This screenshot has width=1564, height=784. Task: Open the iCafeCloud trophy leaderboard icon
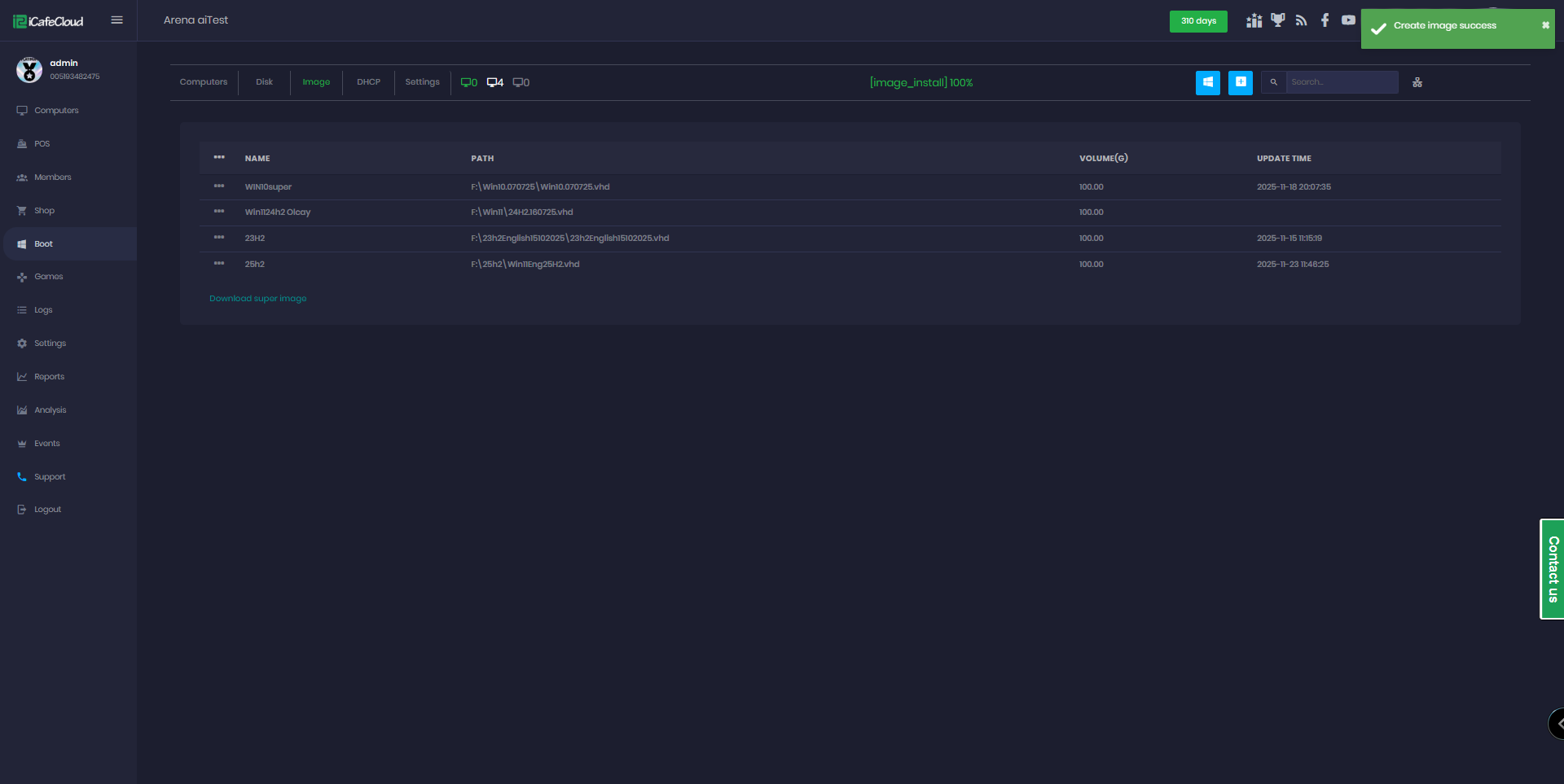[x=1277, y=20]
